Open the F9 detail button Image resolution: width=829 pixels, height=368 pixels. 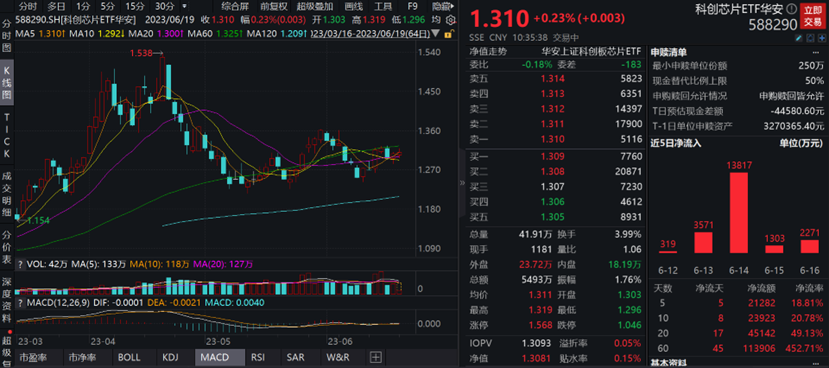[413, 6]
